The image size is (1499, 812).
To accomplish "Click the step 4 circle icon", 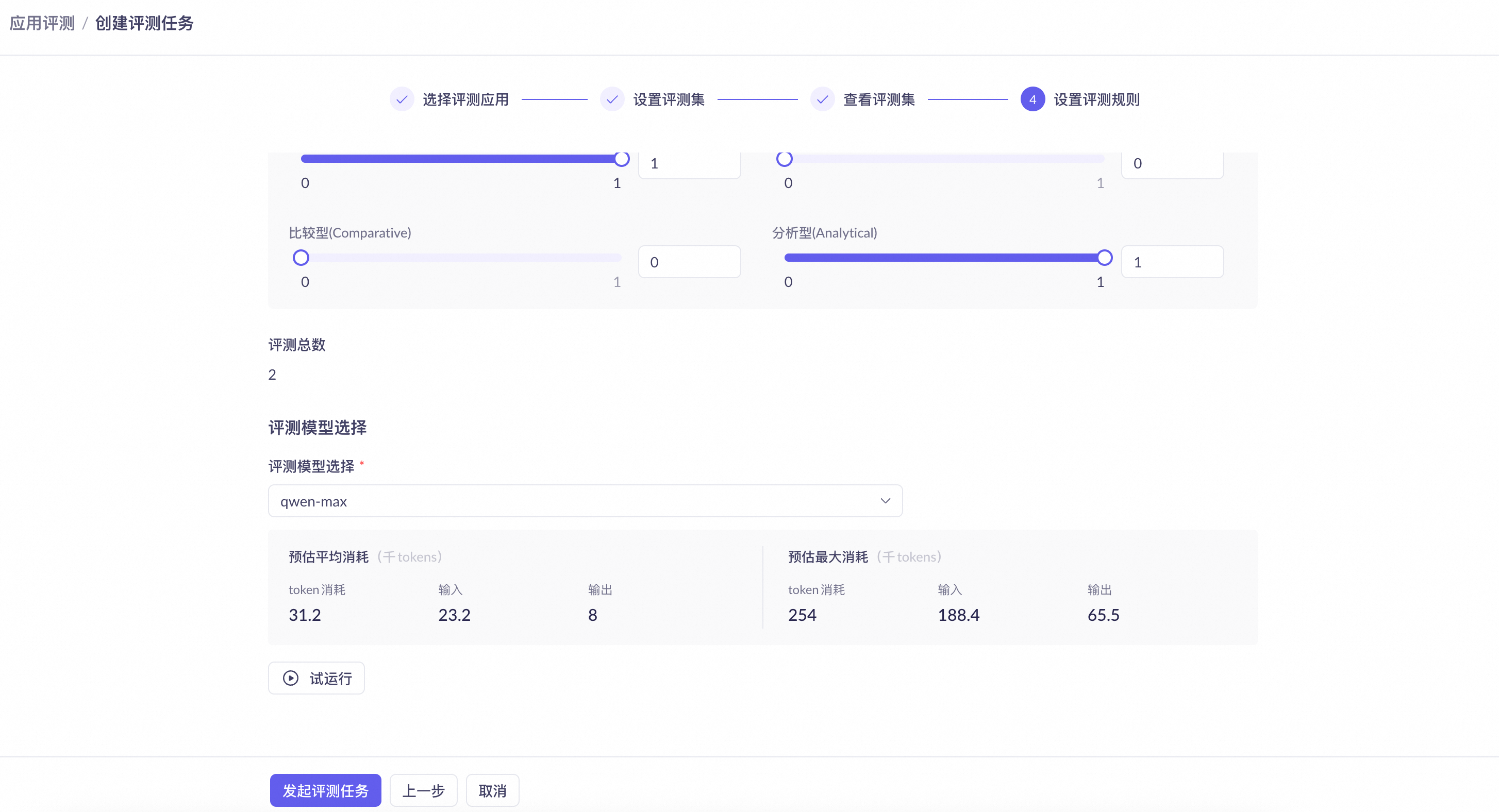I will (x=1032, y=99).
